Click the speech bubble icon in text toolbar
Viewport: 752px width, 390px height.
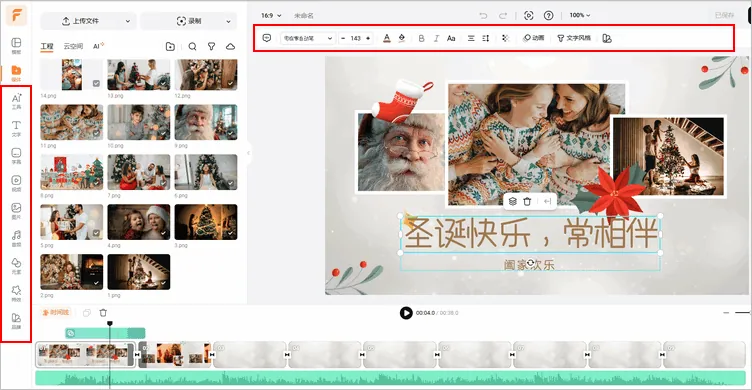[x=267, y=38]
